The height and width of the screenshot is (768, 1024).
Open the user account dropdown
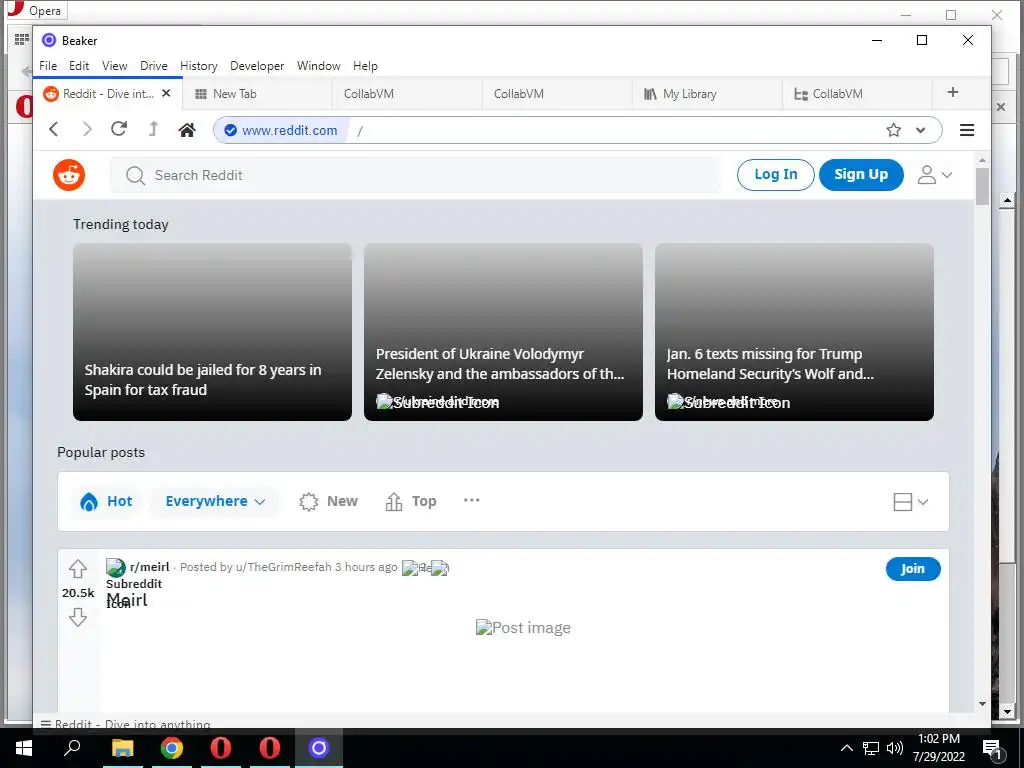(935, 174)
